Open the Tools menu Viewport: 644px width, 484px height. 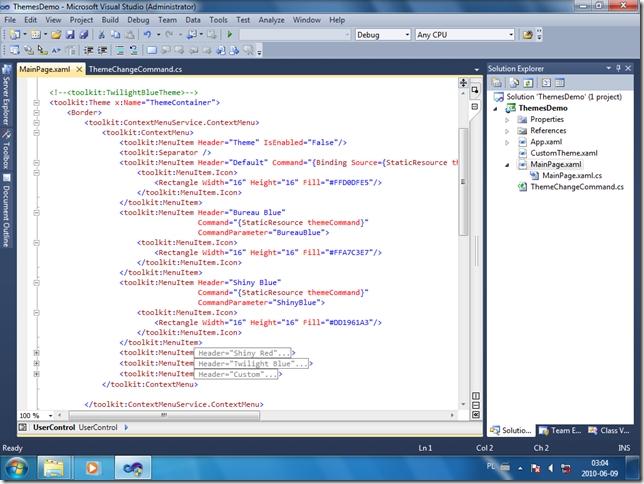(x=218, y=20)
